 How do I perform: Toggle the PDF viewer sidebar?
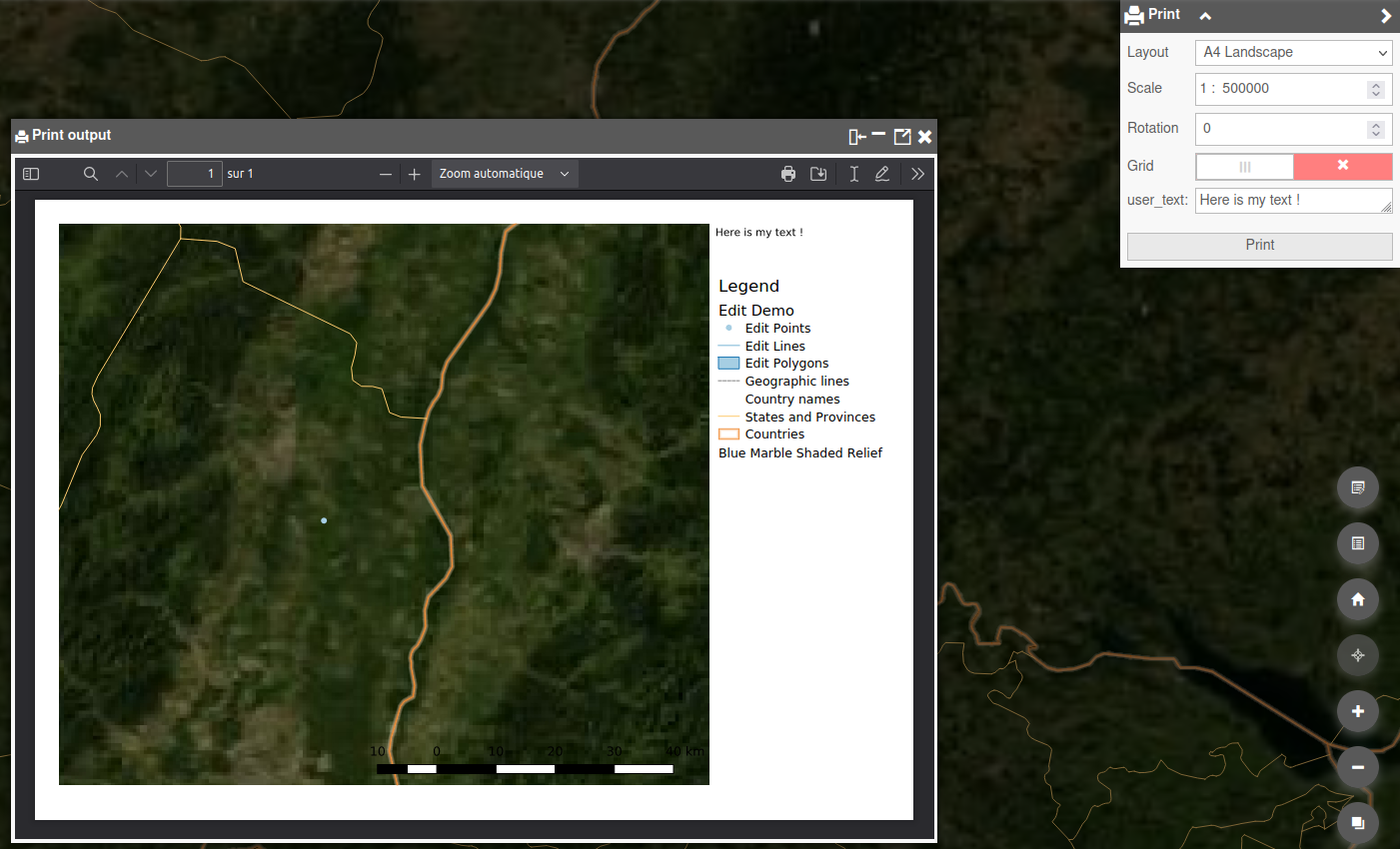(31, 174)
